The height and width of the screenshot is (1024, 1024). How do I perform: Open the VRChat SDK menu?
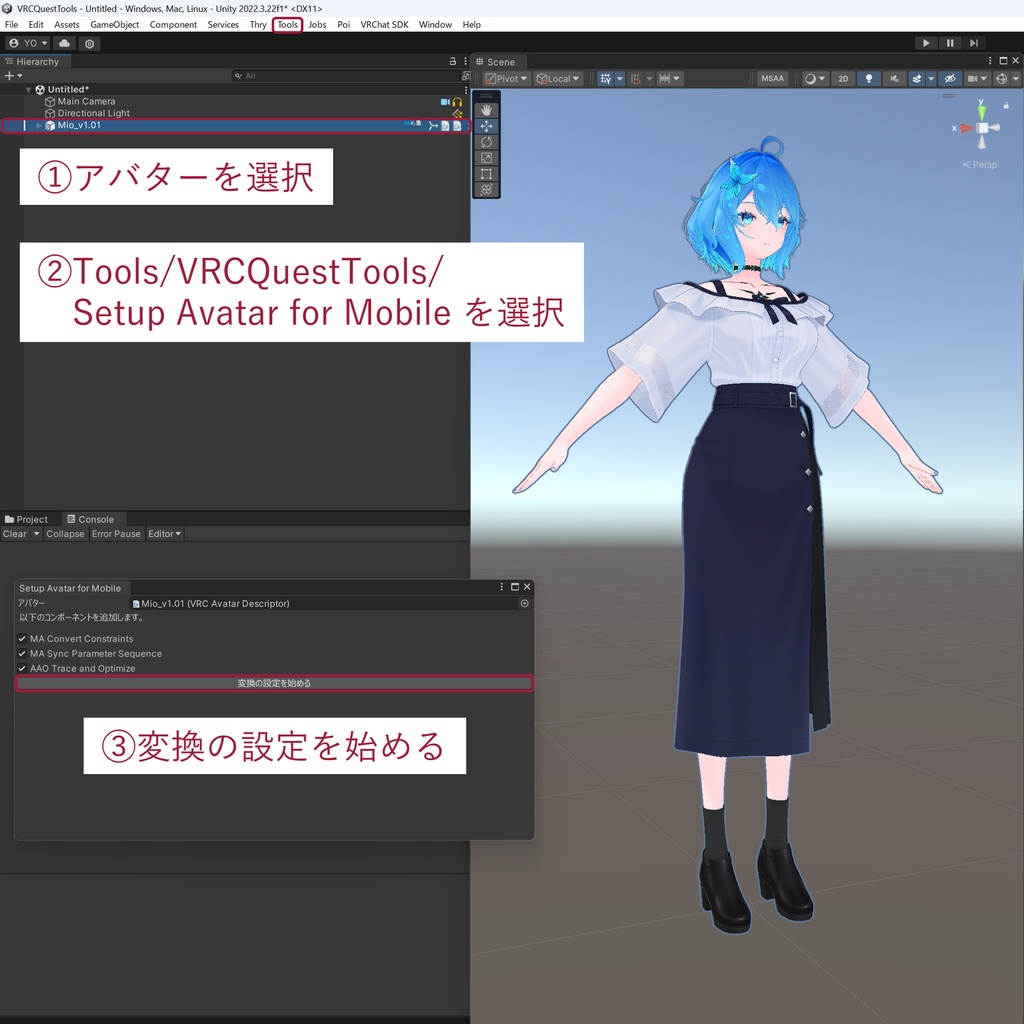[384, 25]
